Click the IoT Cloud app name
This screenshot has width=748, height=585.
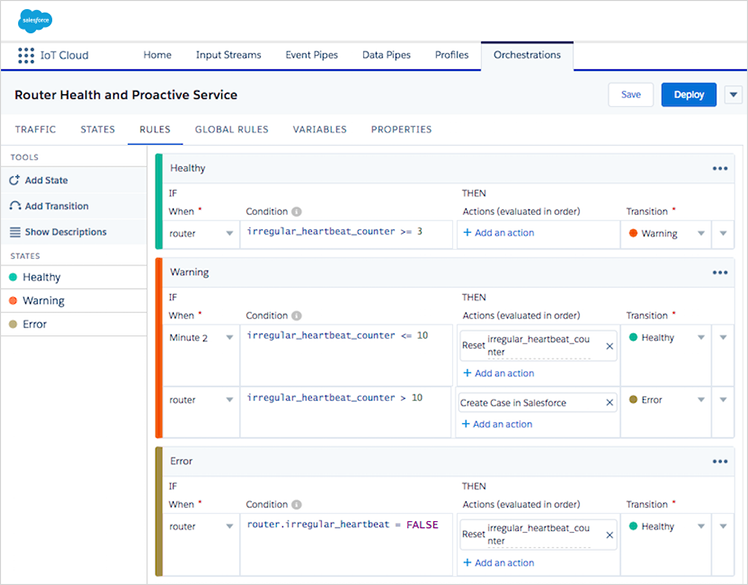(64, 55)
